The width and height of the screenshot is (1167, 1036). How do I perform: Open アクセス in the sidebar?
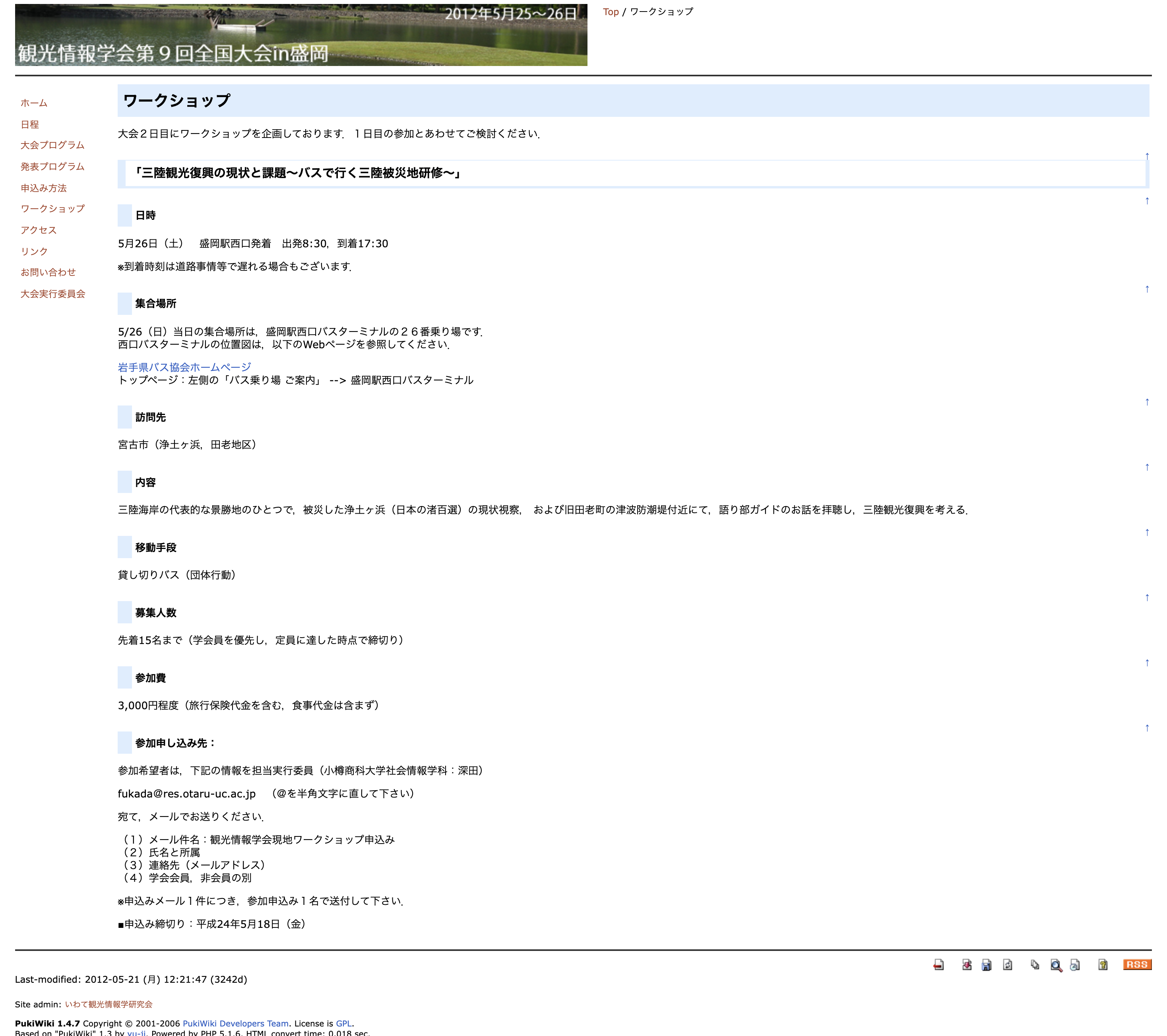(39, 230)
